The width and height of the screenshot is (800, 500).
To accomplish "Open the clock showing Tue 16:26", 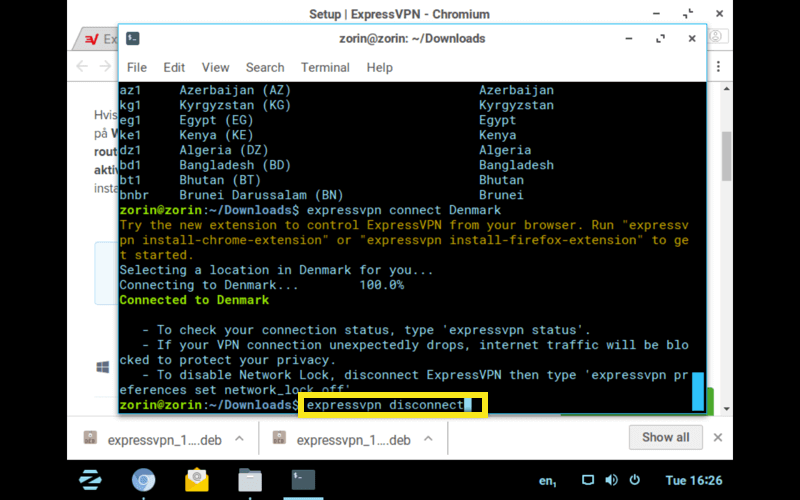I will click(x=694, y=481).
